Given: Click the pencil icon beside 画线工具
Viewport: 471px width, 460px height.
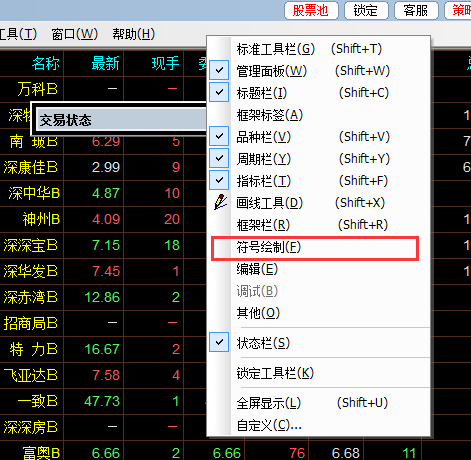Looking at the screenshot, I should [x=220, y=202].
